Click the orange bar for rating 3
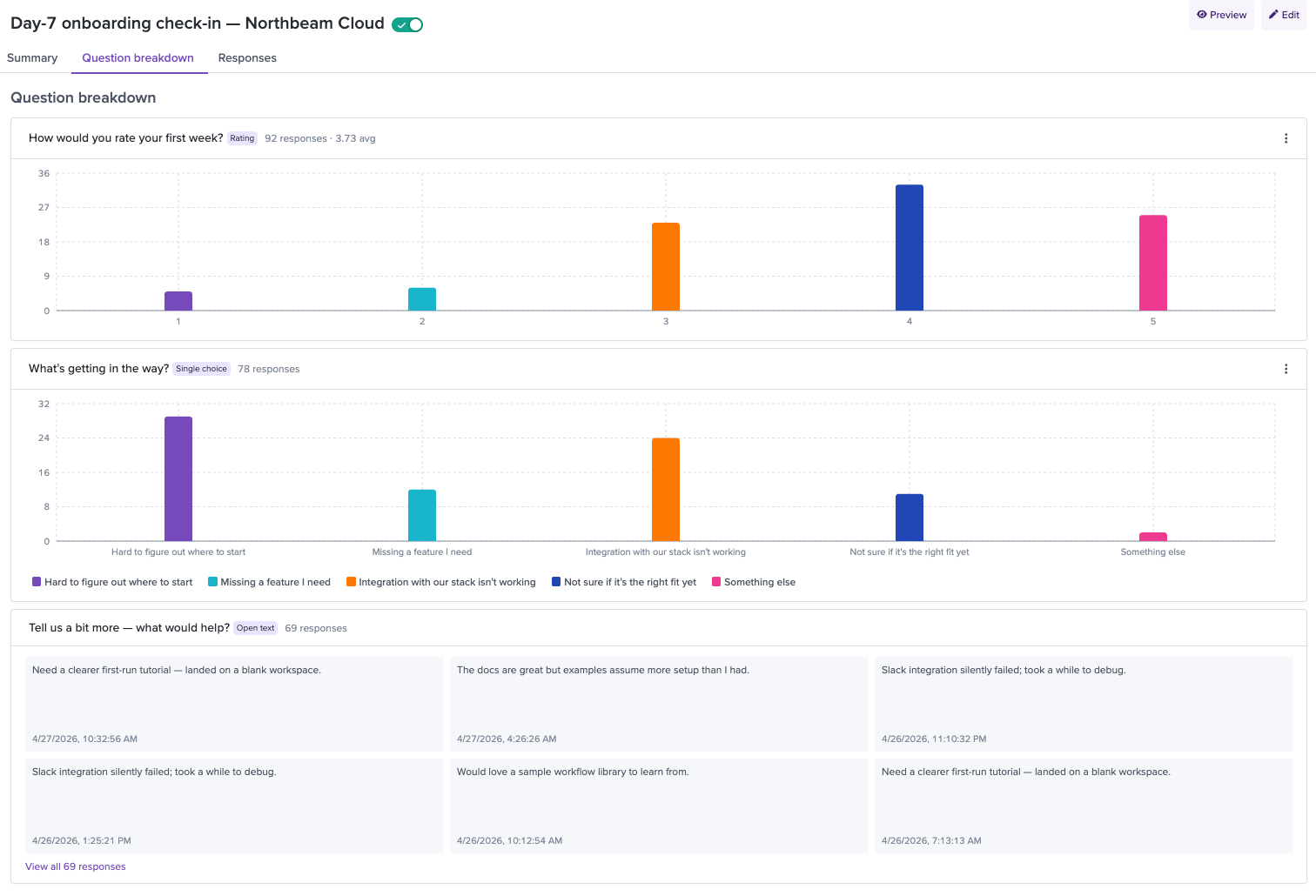 point(666,266)
